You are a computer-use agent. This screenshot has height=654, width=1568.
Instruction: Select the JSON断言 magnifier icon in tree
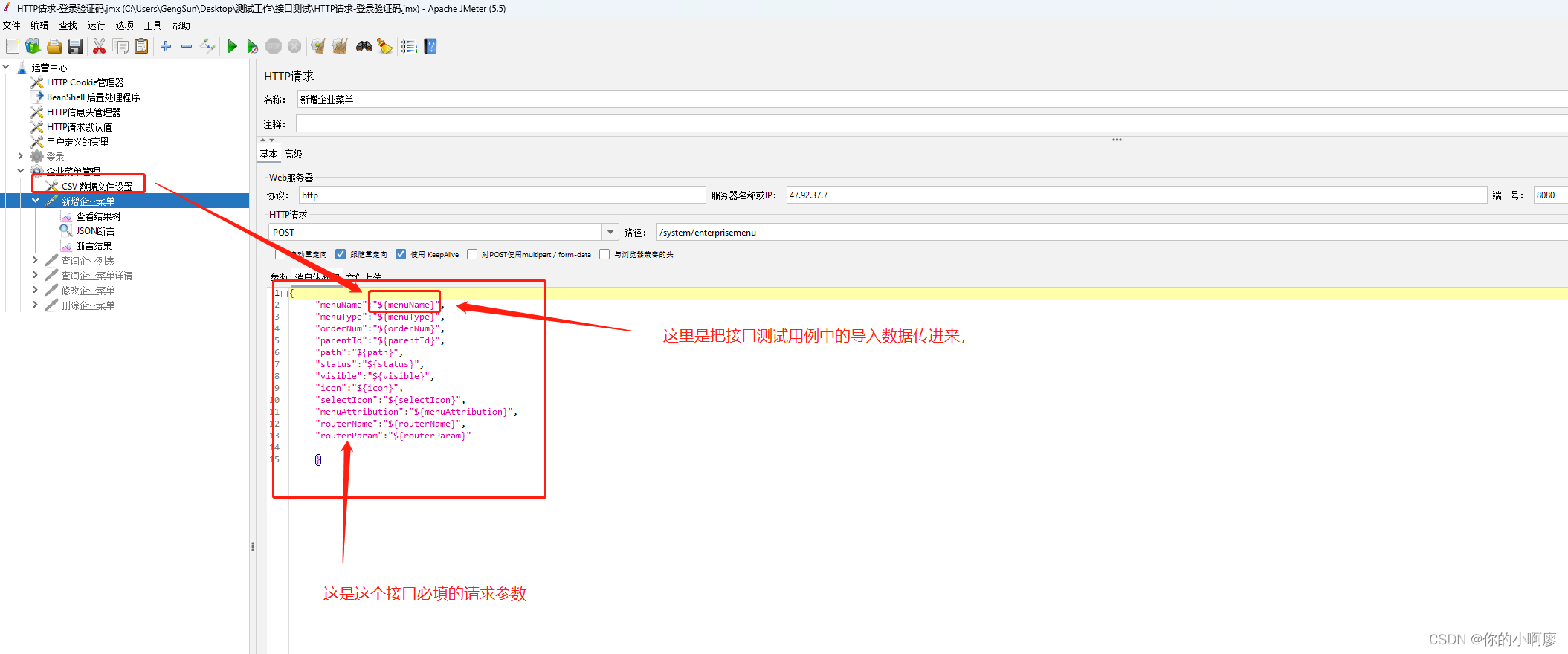tap(66, 231)
